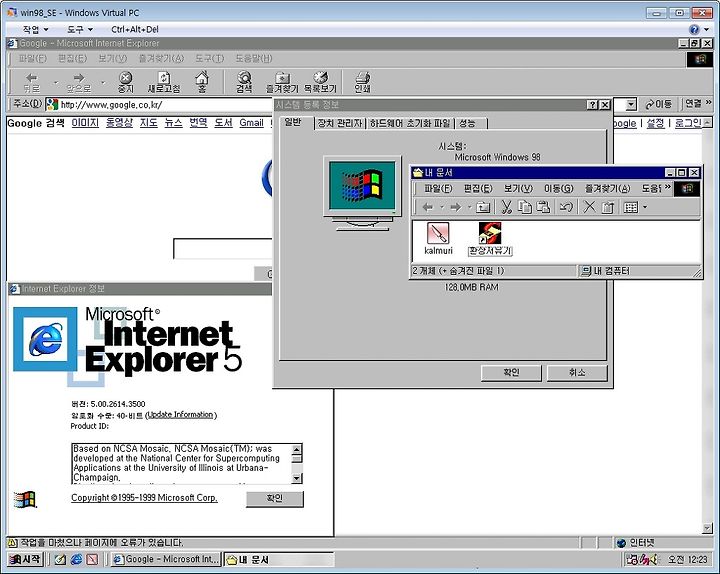Click Forward arrow in 내 문서 window toolbar
Image resolution: width=720 pixels, height=574 pixels.
pos(456,208)
